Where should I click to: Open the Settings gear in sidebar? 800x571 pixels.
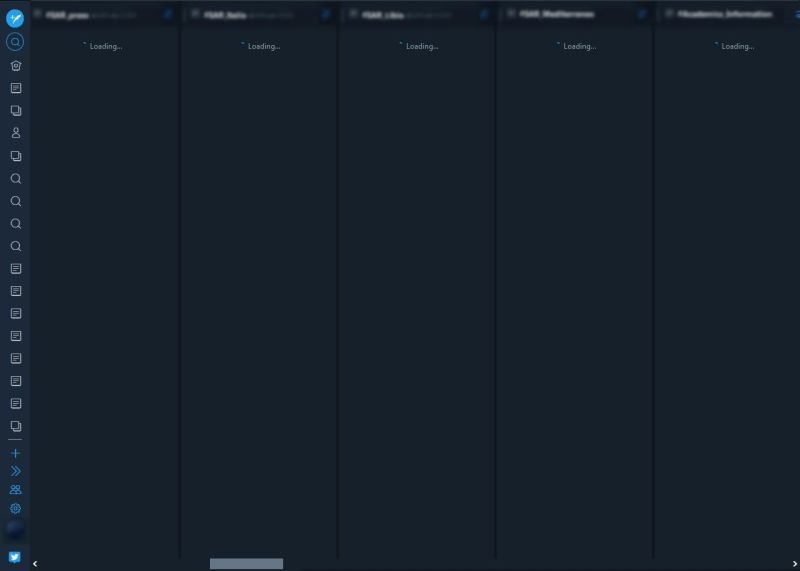15,508
